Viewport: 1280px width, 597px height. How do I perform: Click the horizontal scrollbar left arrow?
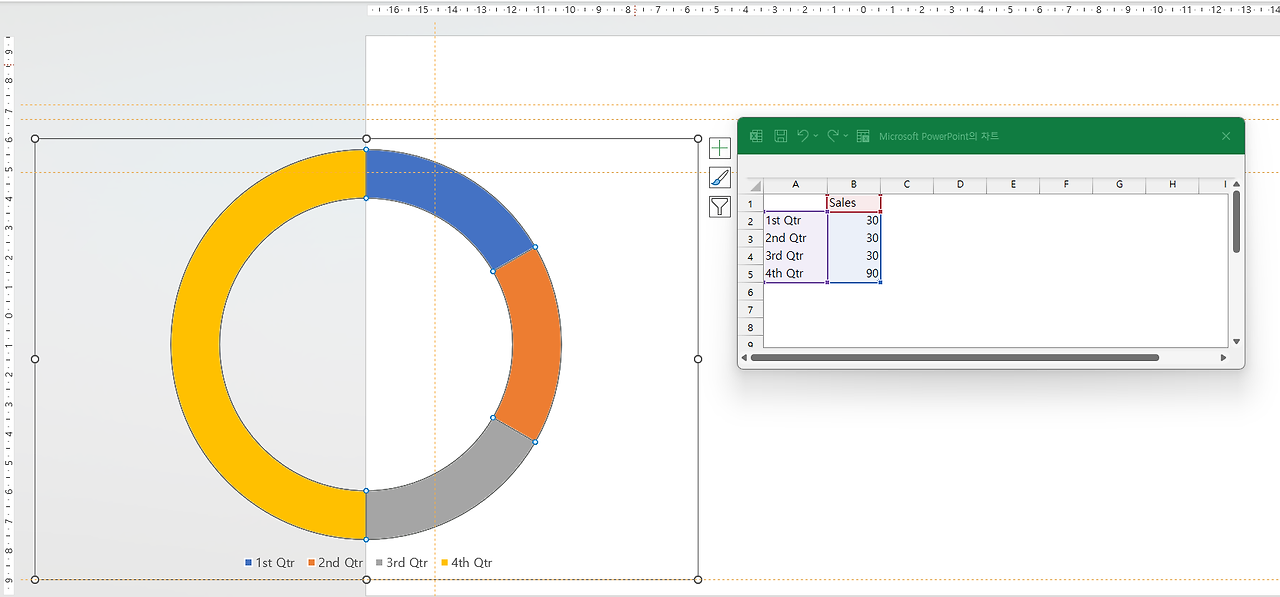coord(744,357)
